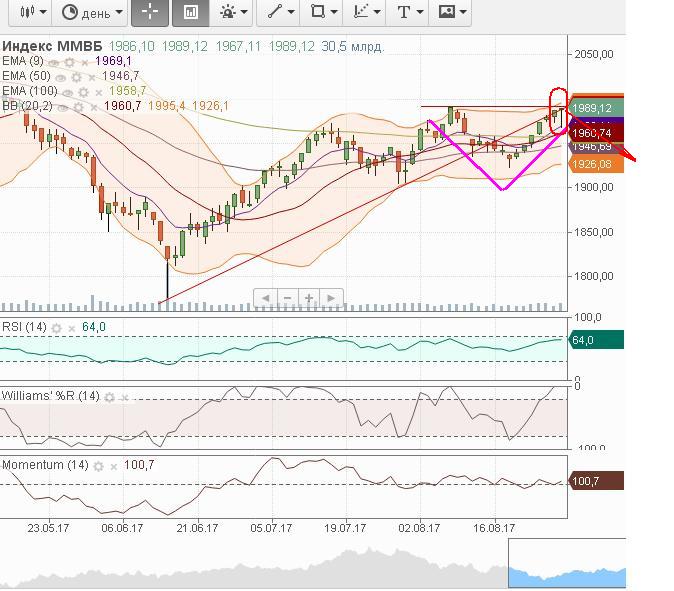Remove the EMA (9) indicator

coord(85,63)
